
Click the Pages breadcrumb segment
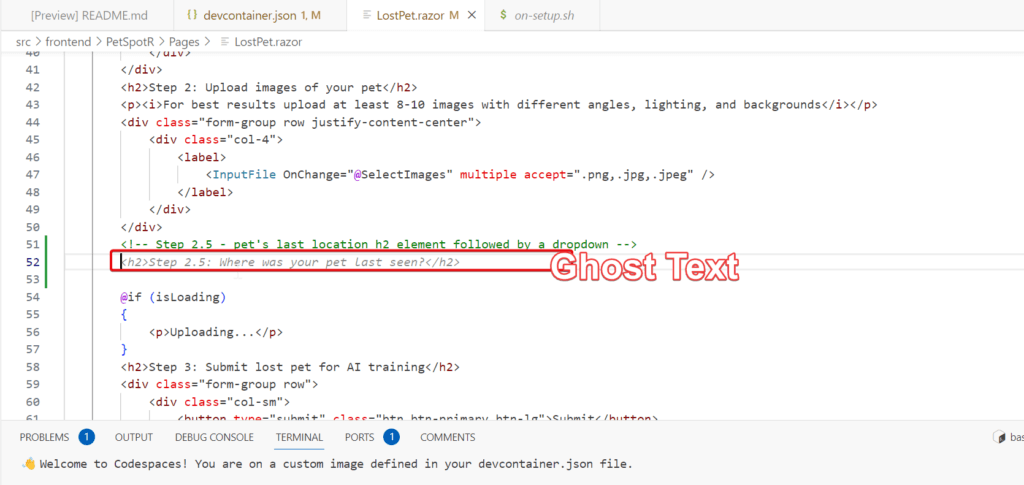184,42
